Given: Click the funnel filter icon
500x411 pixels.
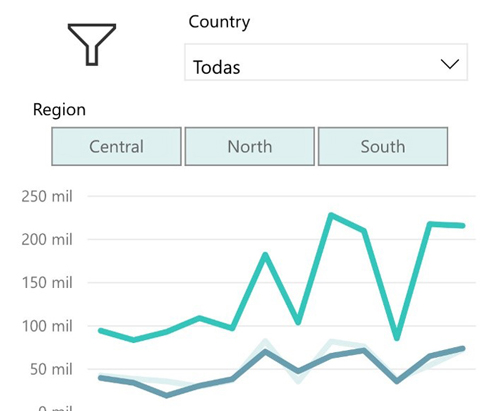Looking at the screenshot, I should coord(92,44).
